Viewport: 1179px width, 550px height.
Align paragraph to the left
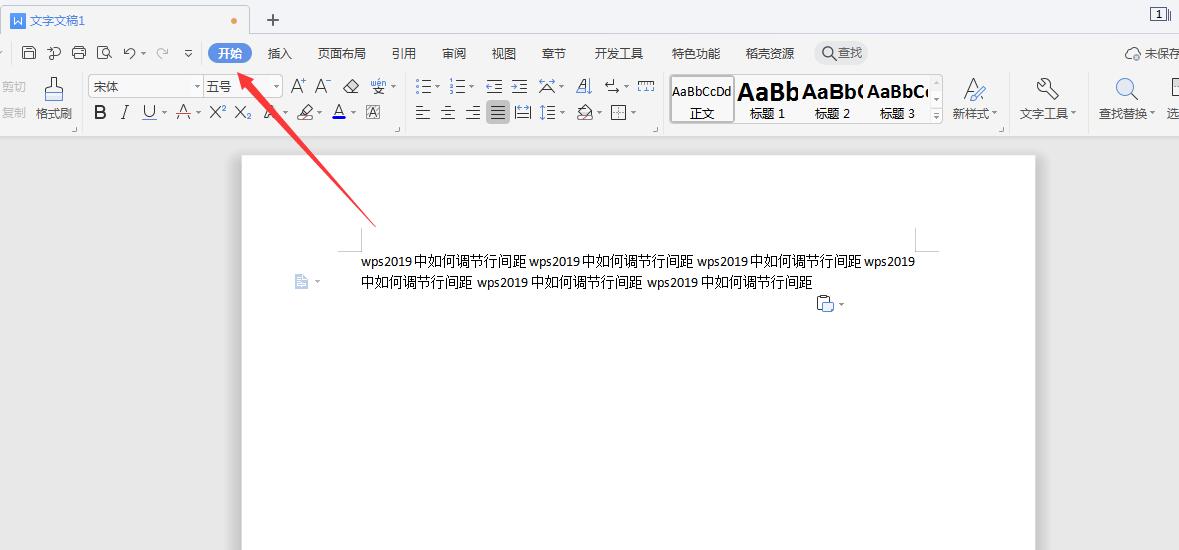point(423,113)
